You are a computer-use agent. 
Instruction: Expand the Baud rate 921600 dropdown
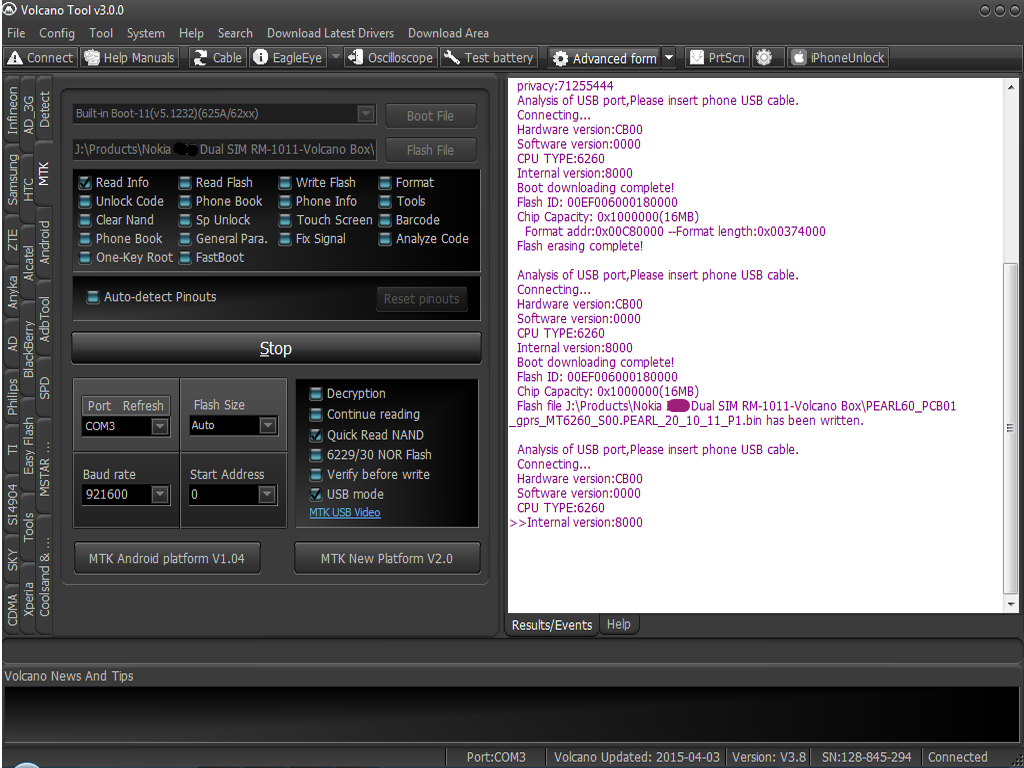point(160,494)
